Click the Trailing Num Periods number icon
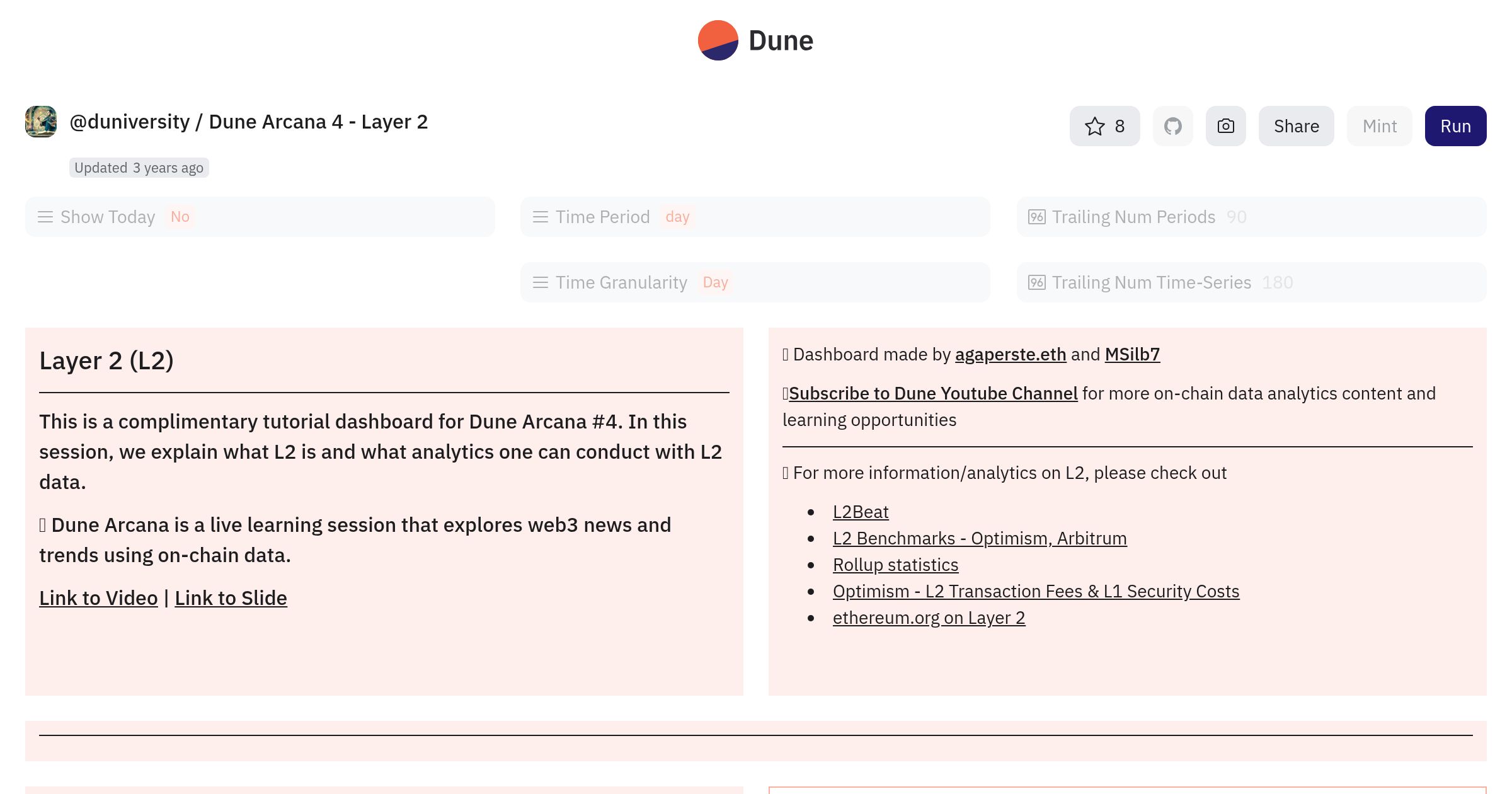This screenshot has height=794, width=1512. tap(1037, 217)
